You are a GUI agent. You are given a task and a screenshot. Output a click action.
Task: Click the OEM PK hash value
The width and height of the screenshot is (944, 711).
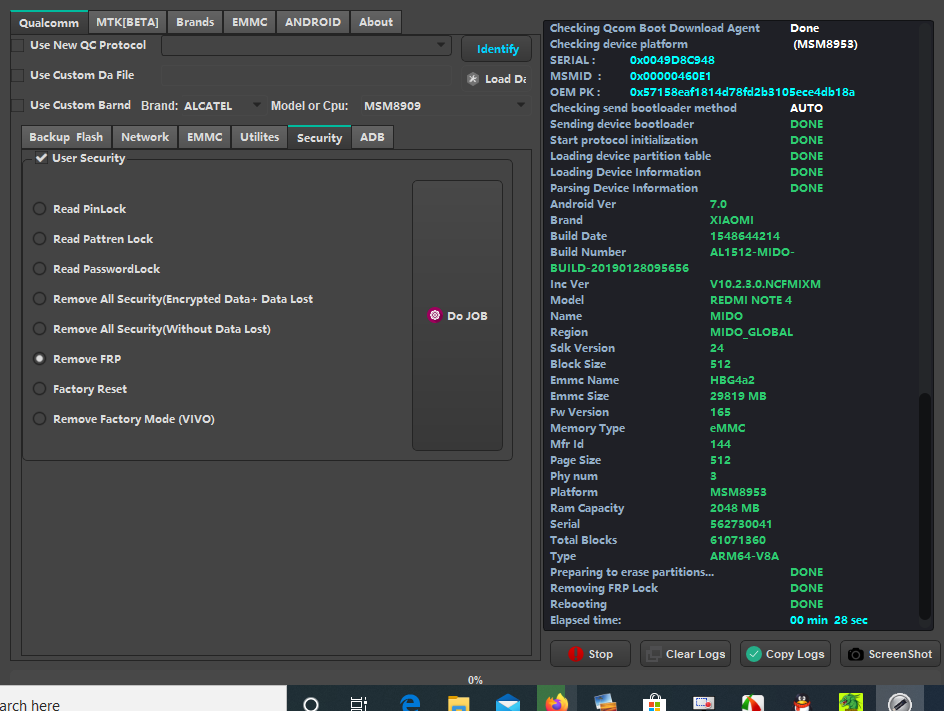point(742,92)
